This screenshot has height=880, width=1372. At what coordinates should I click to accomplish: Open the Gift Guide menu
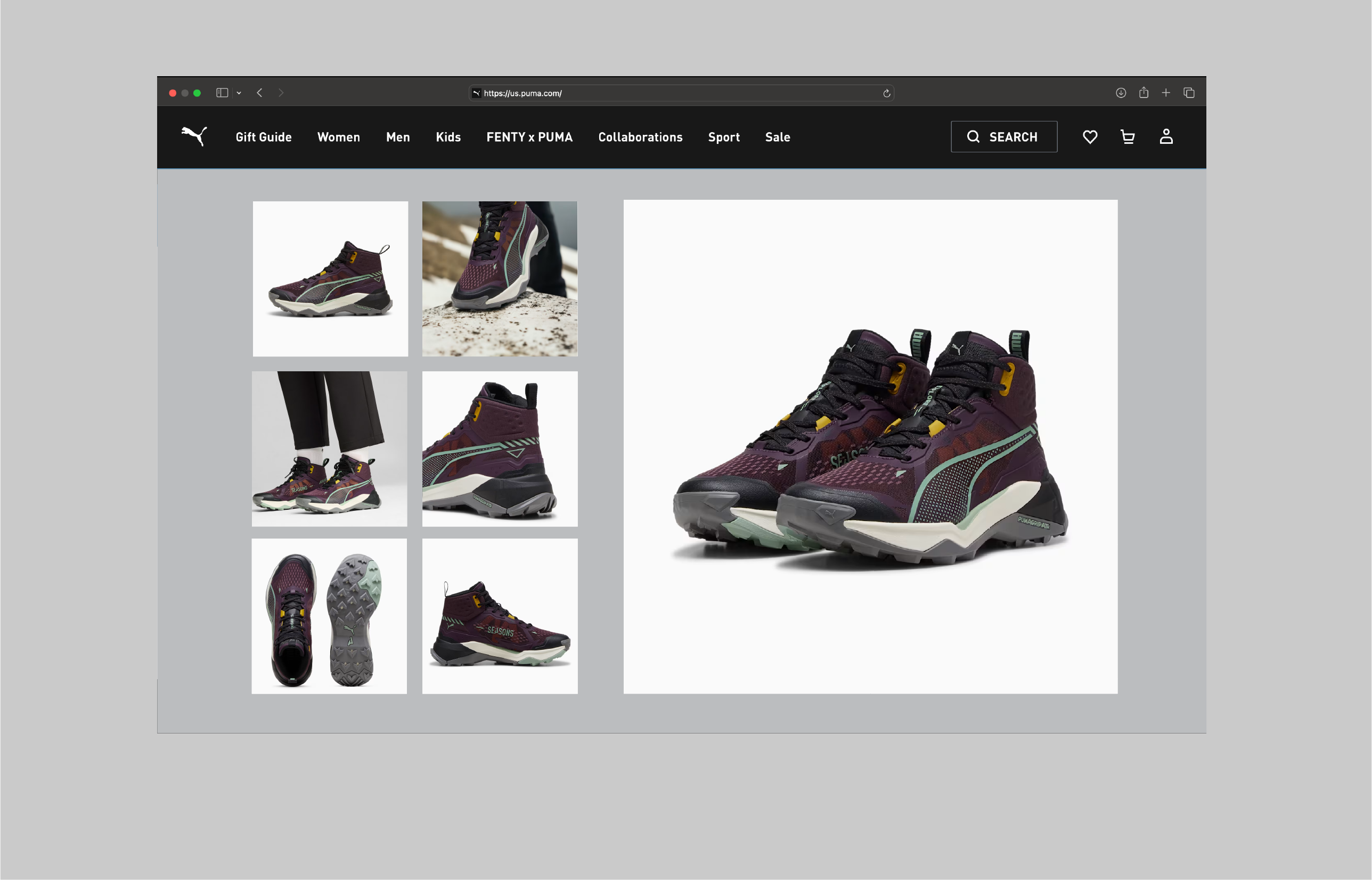tap(264, 137)
